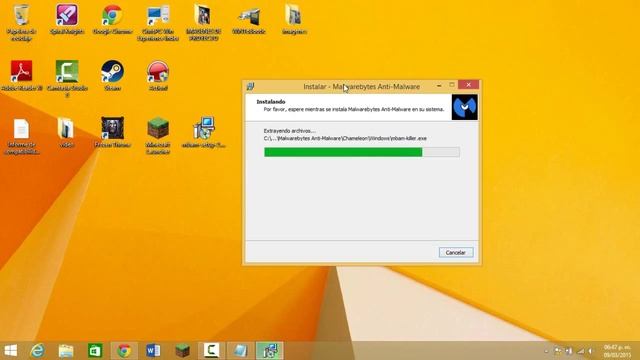Open the taskbar clock and date

618,351
